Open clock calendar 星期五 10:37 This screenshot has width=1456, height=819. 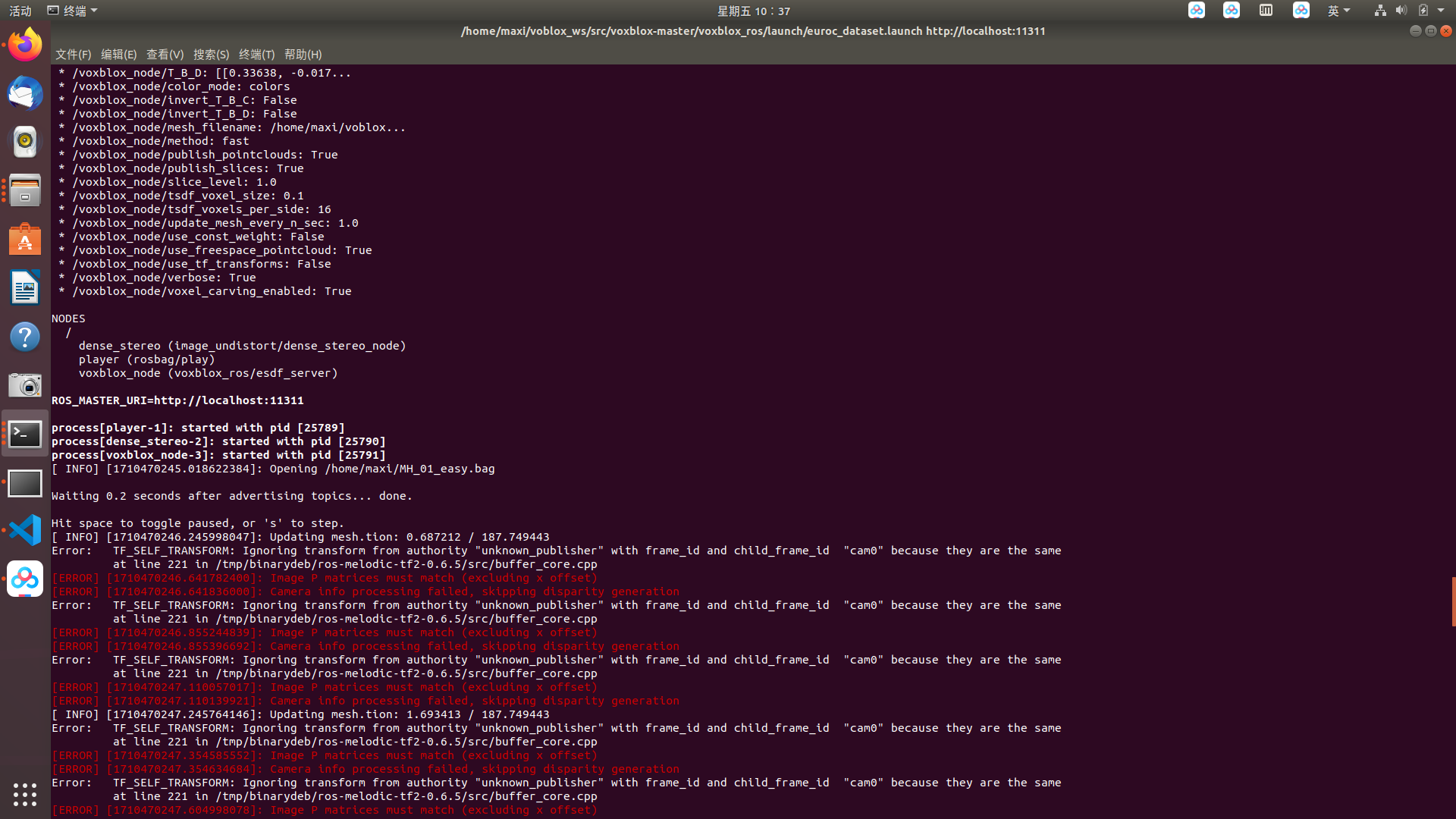753,11
